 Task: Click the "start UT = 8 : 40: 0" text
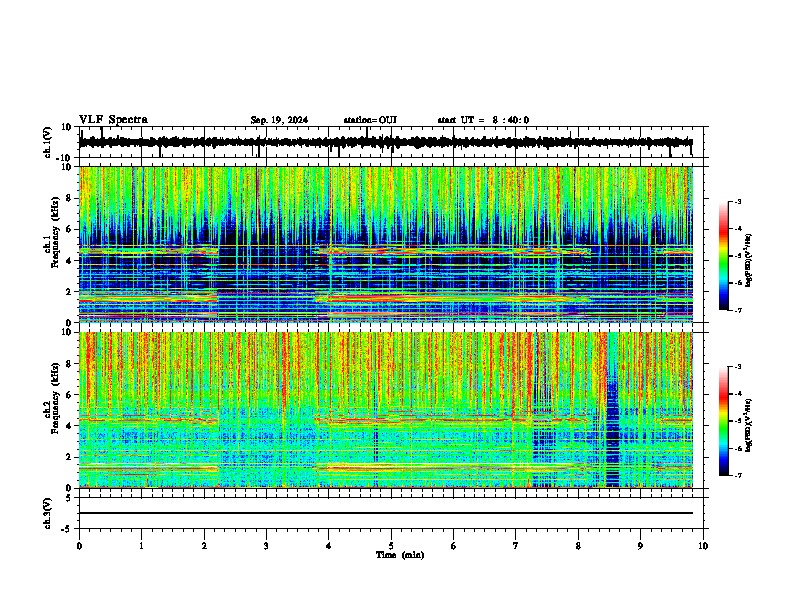tap(483, 120)
